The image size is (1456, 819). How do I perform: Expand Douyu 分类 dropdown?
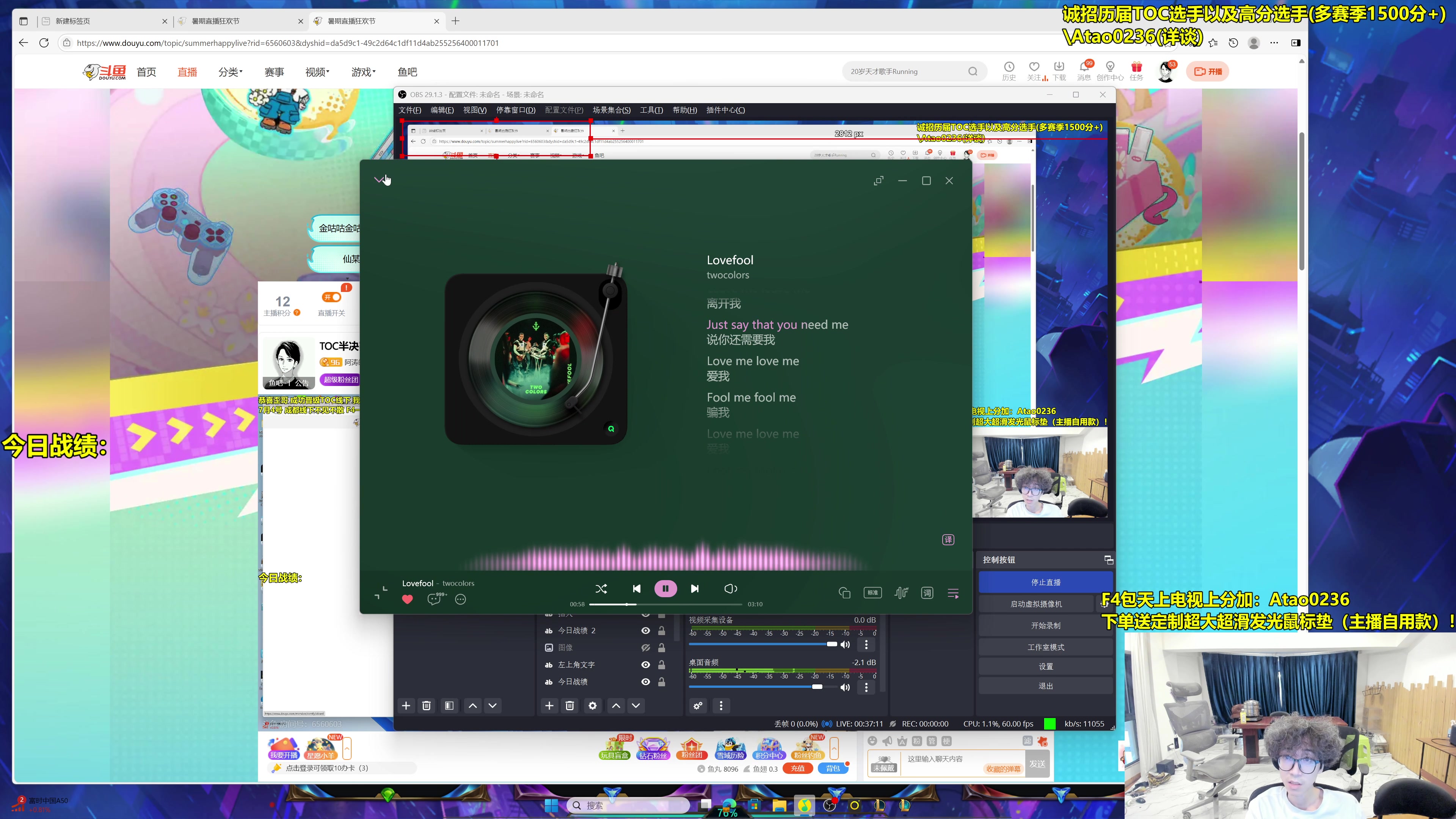coord(230,72)
